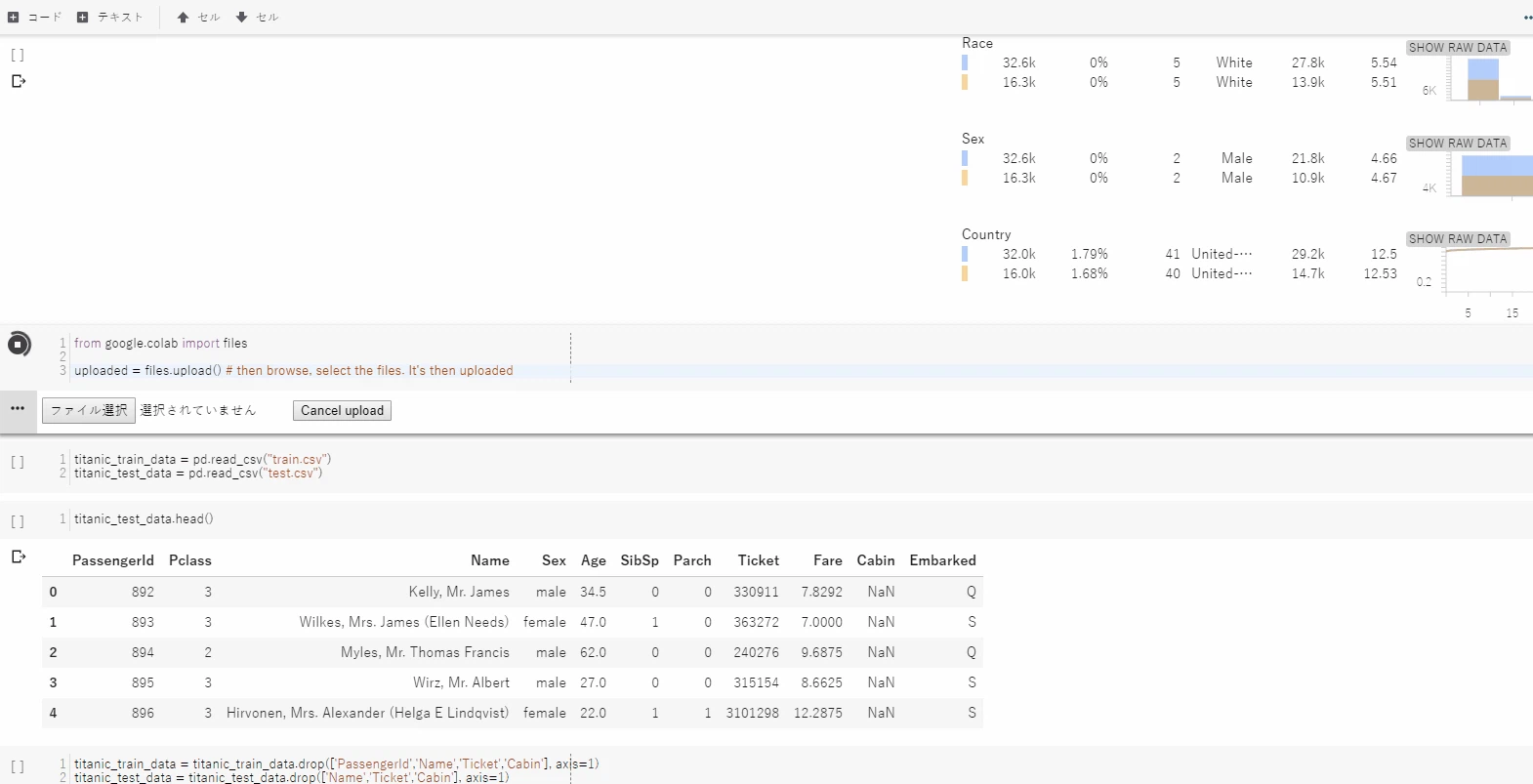1533x784 pixels.
Task: Click fare value 7.8292
Action: [x=822, y=592]
